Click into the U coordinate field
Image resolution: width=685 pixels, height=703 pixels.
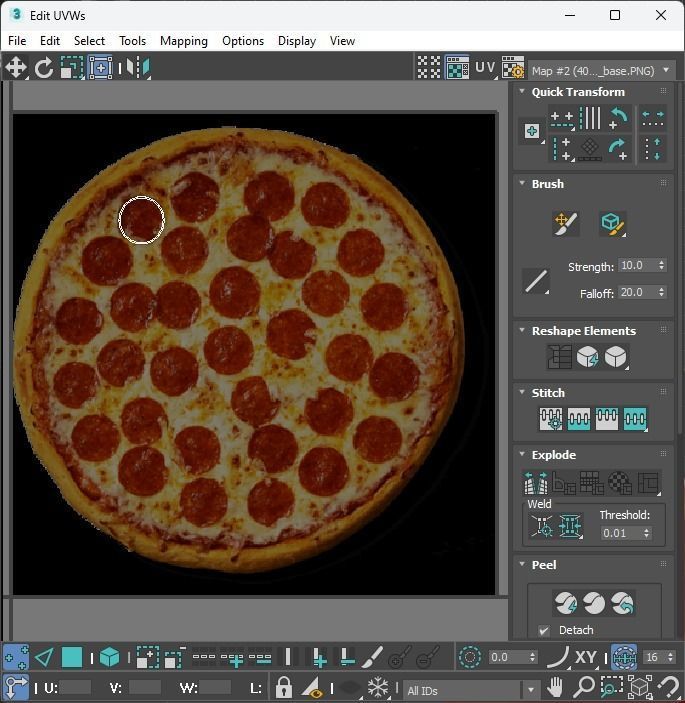coord(75,687)
